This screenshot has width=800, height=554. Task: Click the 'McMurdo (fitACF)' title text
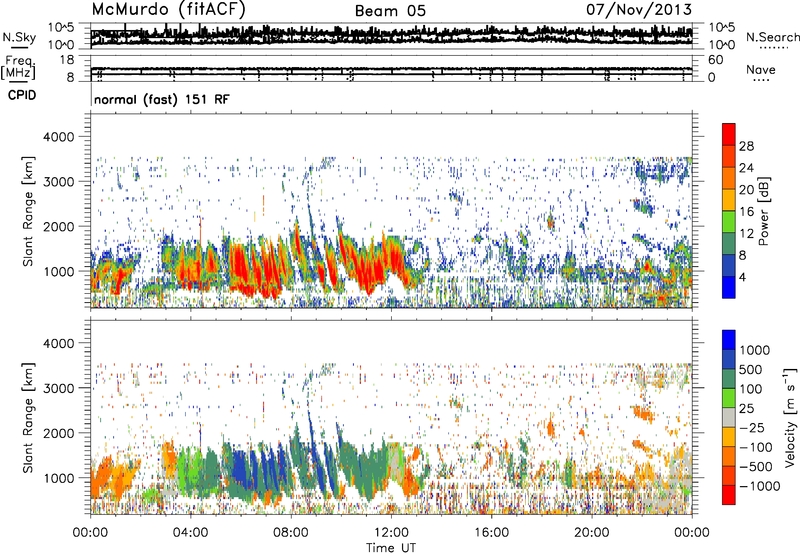[168, 10]
